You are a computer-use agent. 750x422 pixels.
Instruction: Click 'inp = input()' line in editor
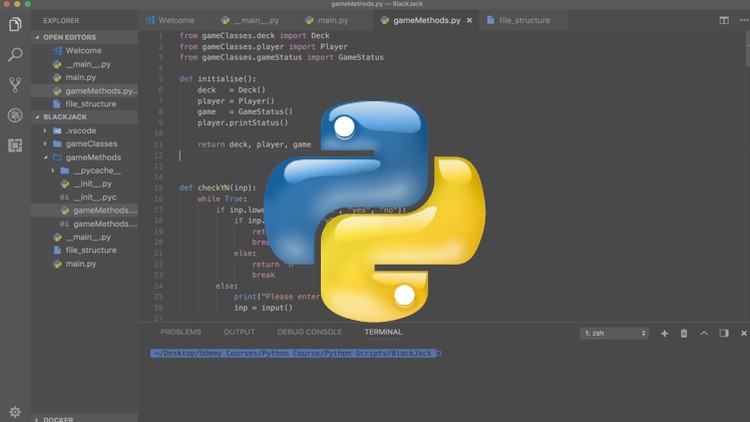point(263,308)
